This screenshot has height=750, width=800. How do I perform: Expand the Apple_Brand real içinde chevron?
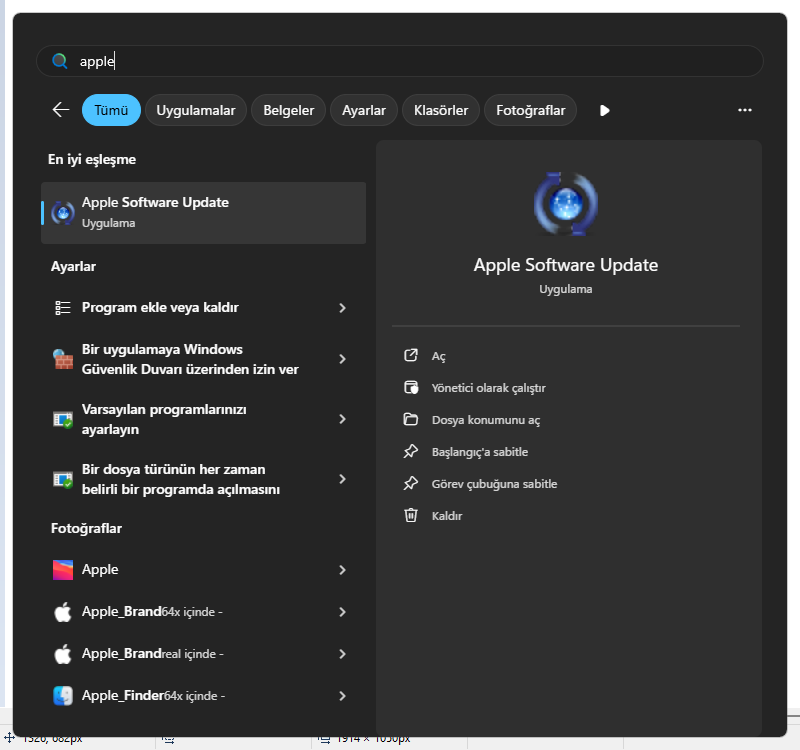(x=342, y=654)
